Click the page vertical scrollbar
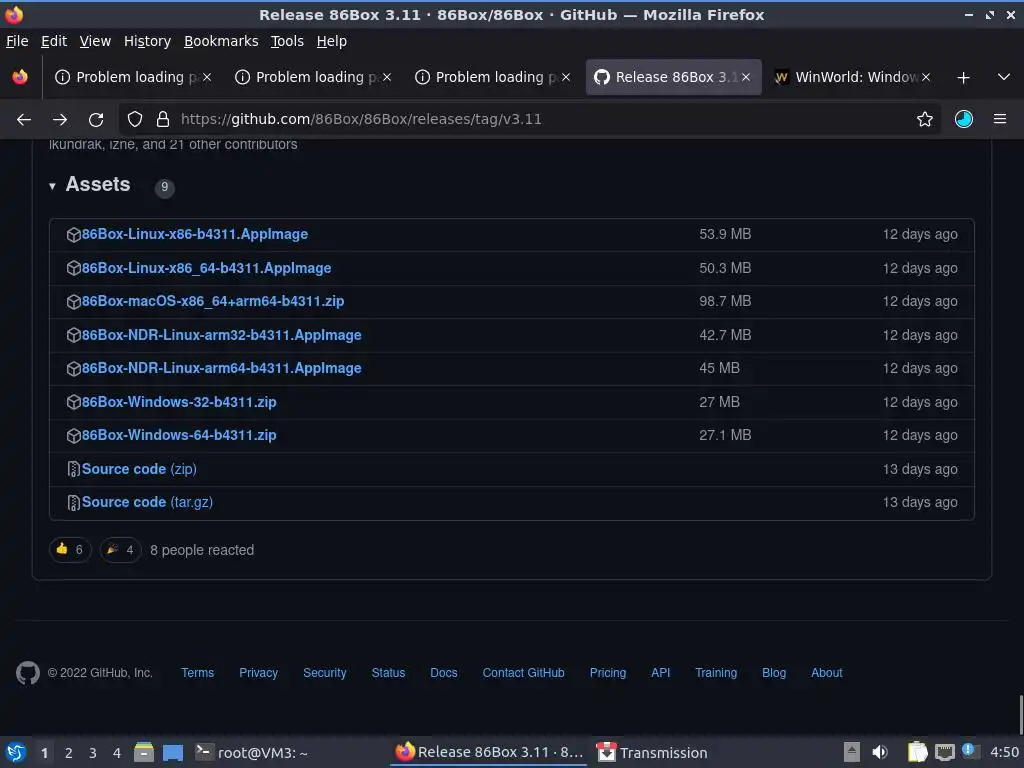 (1020, 716)
